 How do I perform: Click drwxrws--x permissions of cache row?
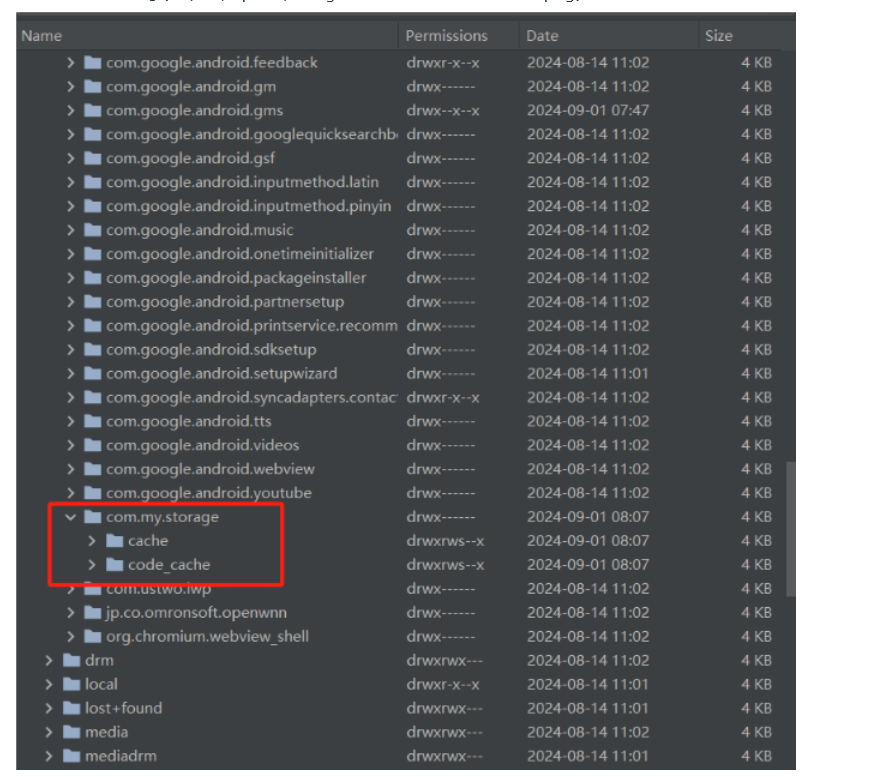coord(445,541)
